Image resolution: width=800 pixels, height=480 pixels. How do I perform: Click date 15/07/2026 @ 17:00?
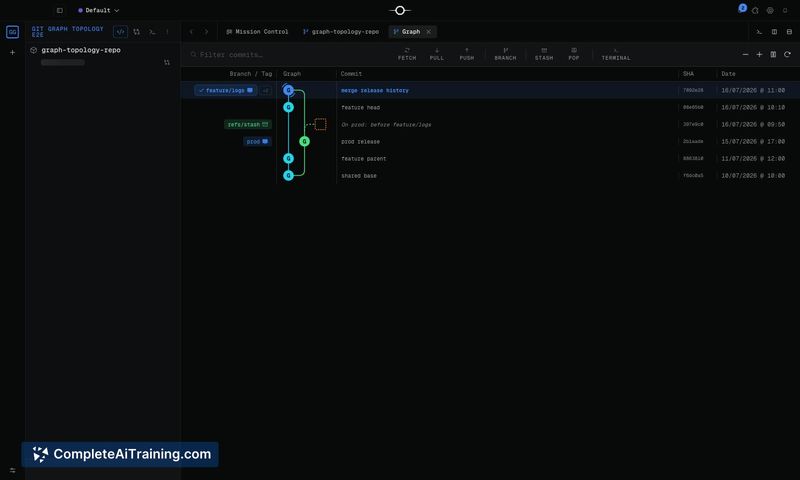point(753,142)
